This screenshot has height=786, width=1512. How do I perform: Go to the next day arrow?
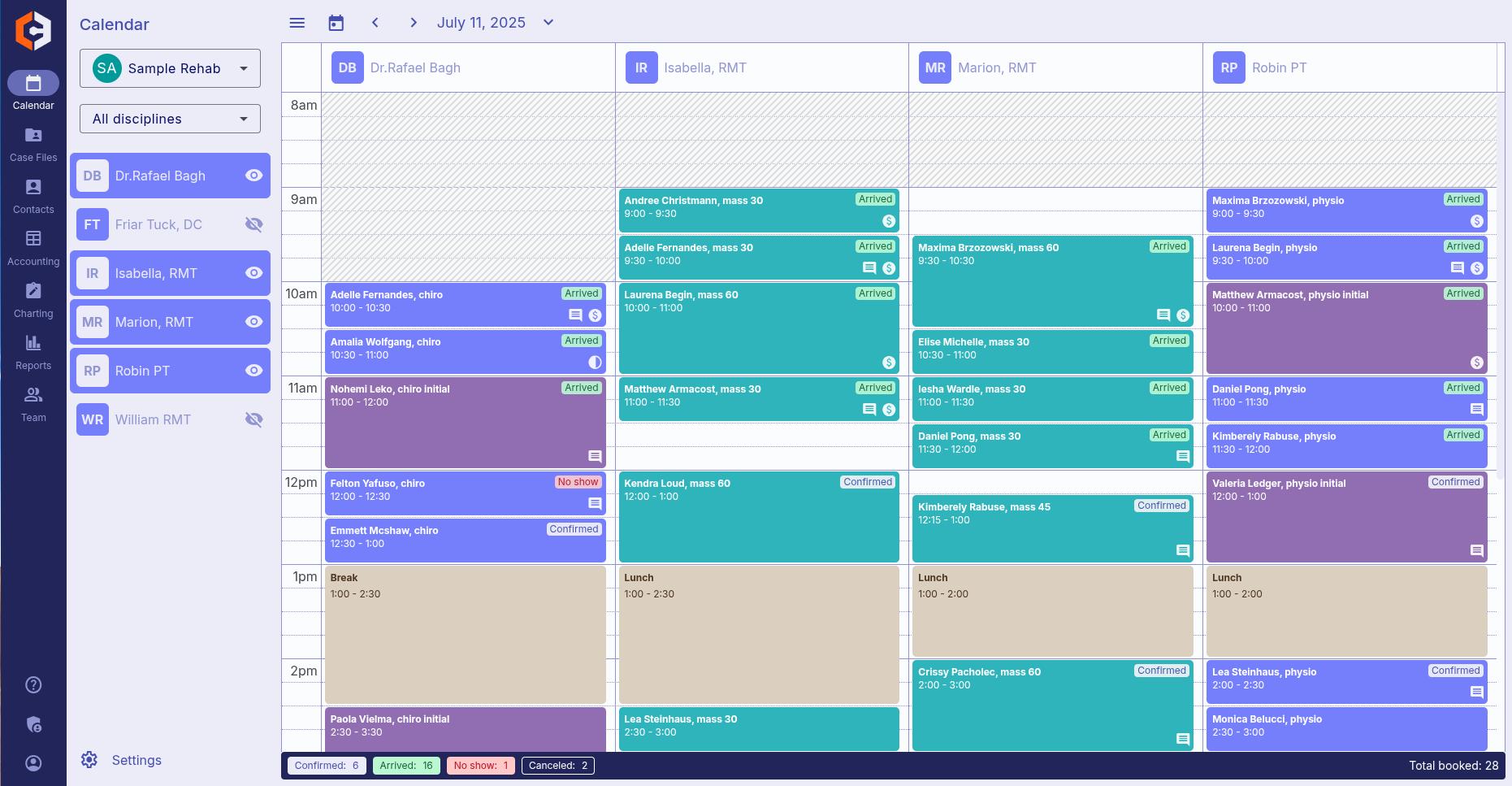tap(414, 23)
